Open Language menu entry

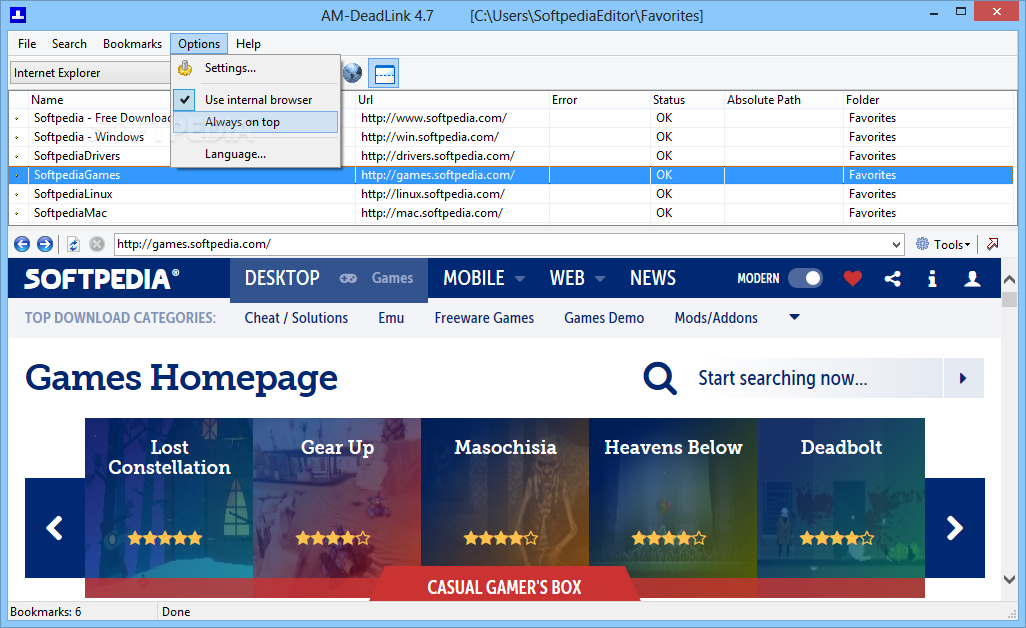pos(255,154)
